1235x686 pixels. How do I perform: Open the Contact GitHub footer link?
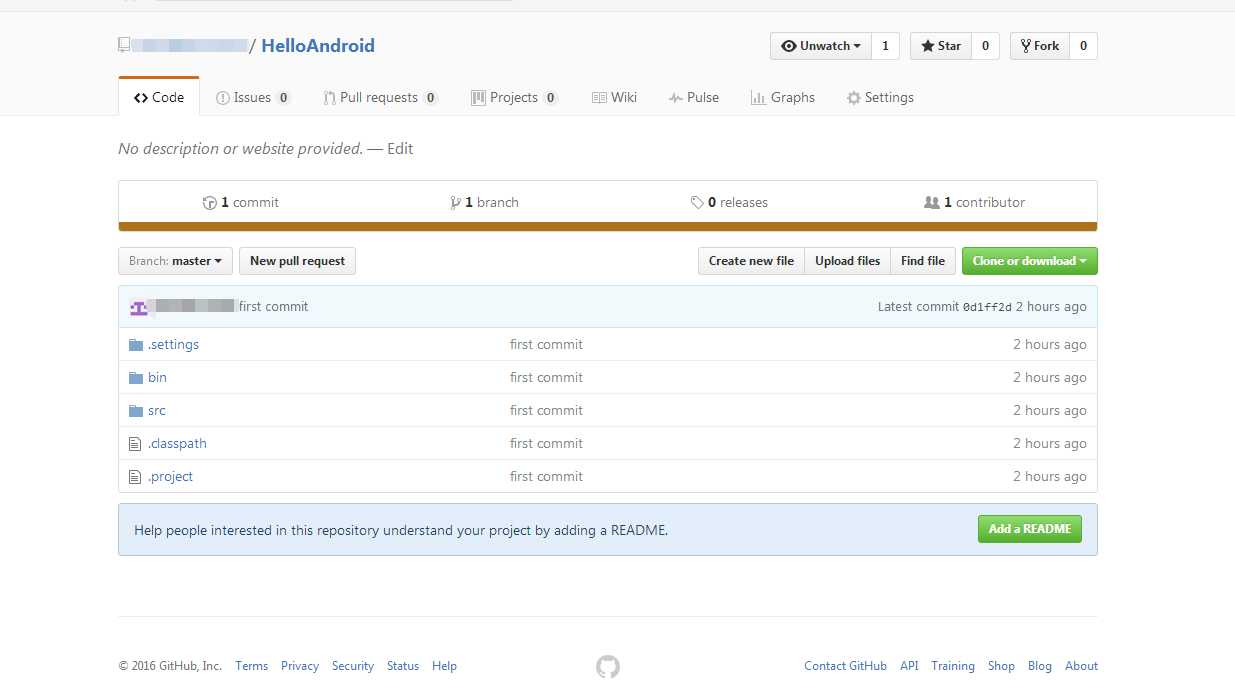845,666
